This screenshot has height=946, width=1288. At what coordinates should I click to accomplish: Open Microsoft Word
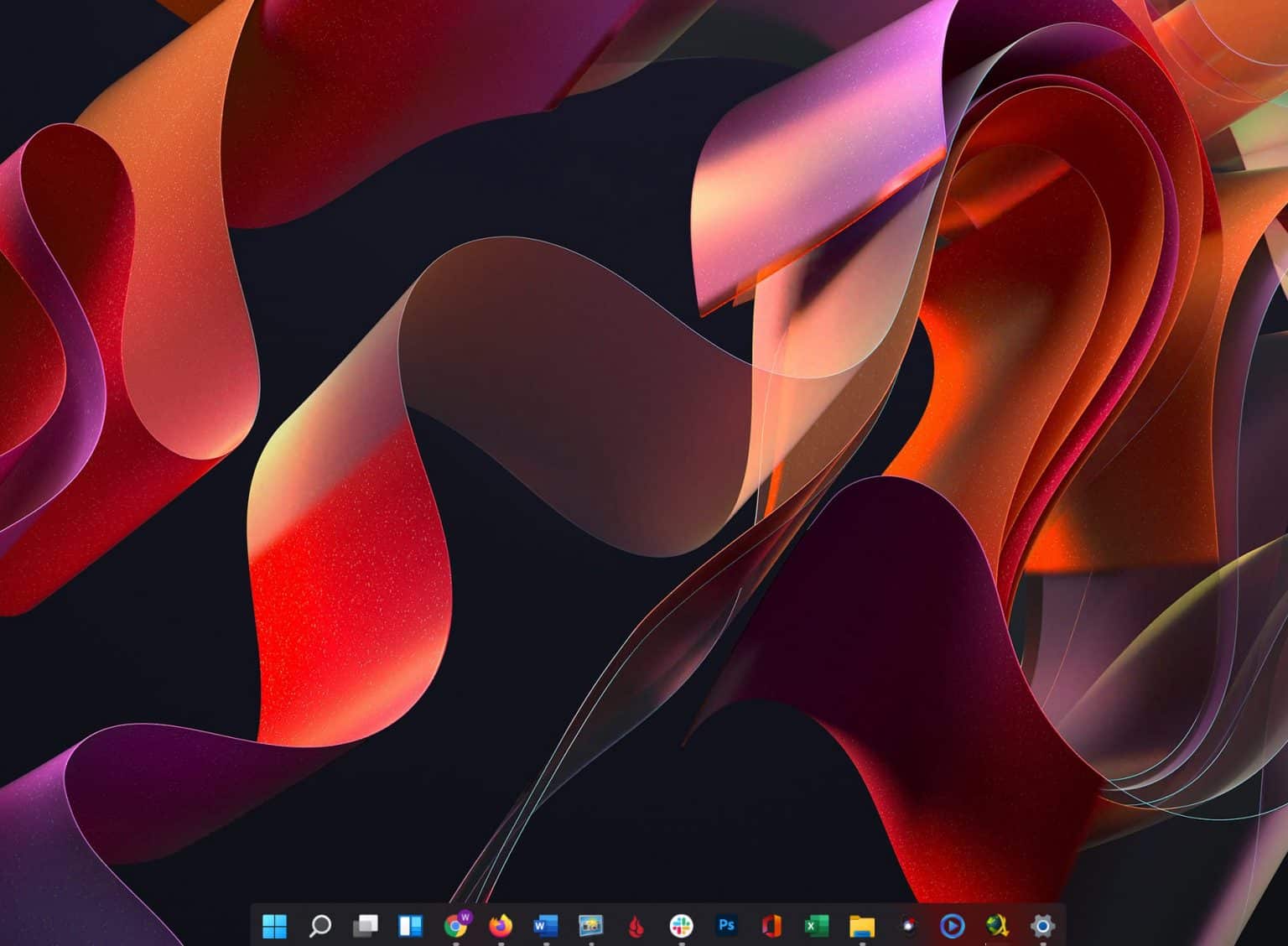(546, 925)
